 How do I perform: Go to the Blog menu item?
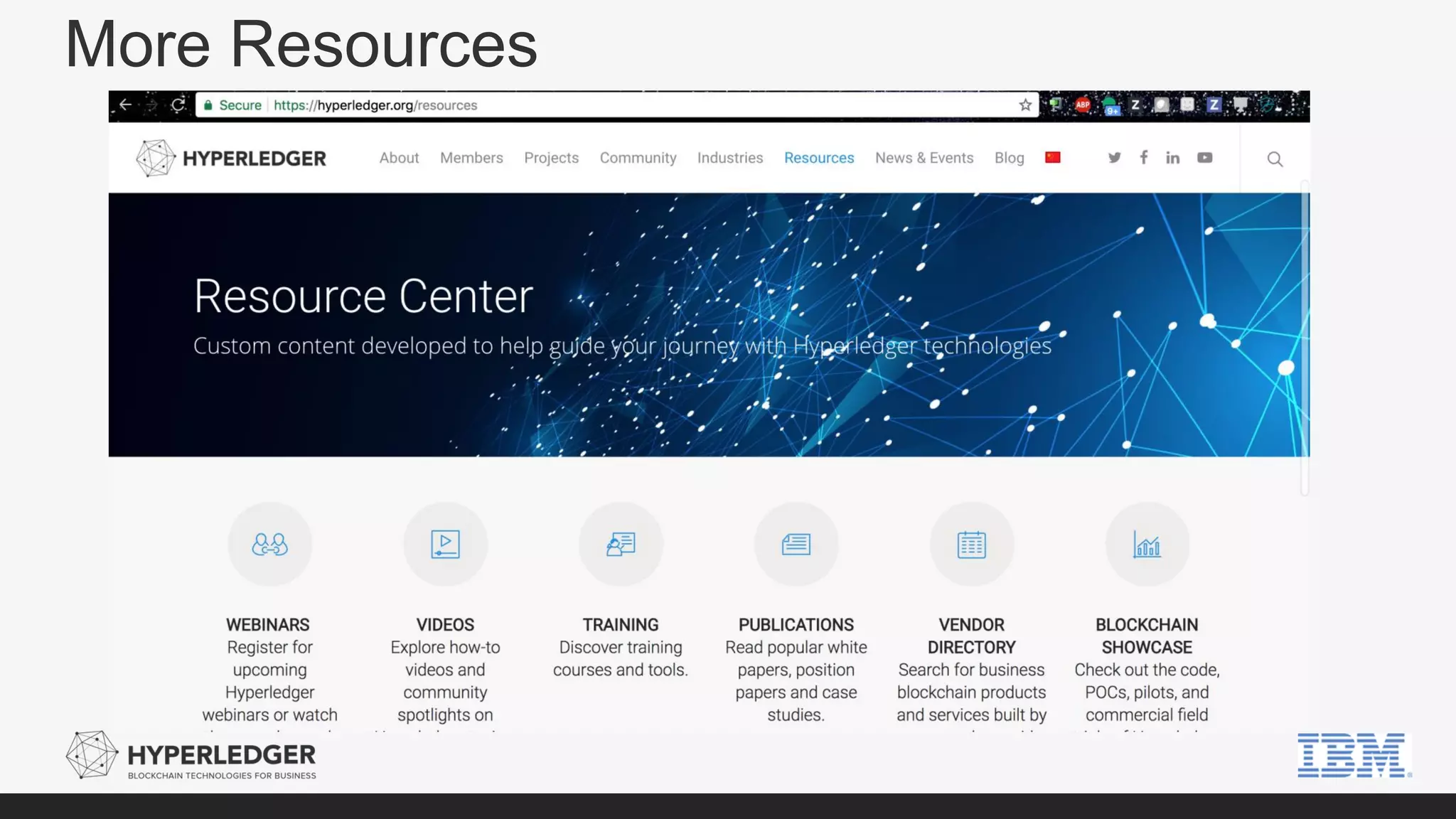(1009, 158)
